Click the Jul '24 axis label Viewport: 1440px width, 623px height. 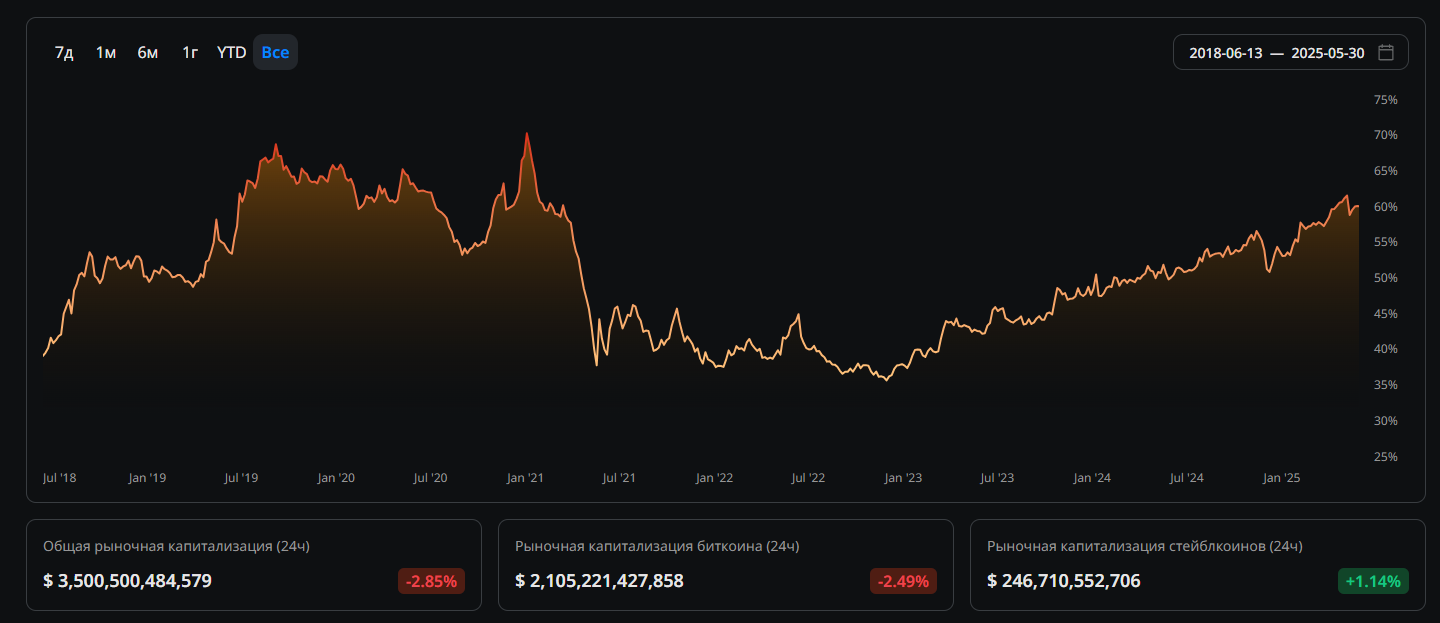pos(1186,478)
